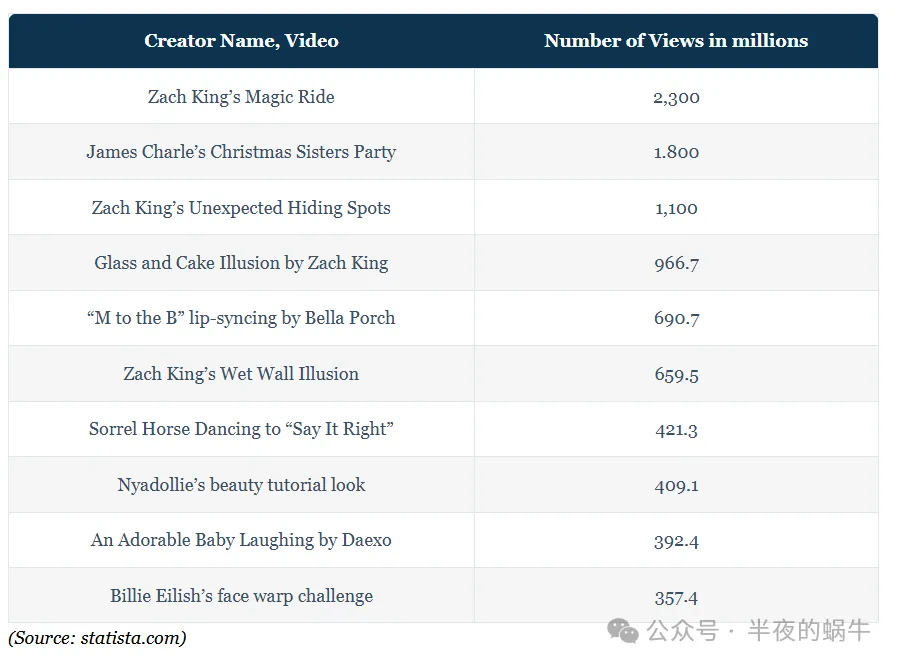899x666 pixels.
Task: Select the 357.4 views cell
Action: [x=677, y=596]
